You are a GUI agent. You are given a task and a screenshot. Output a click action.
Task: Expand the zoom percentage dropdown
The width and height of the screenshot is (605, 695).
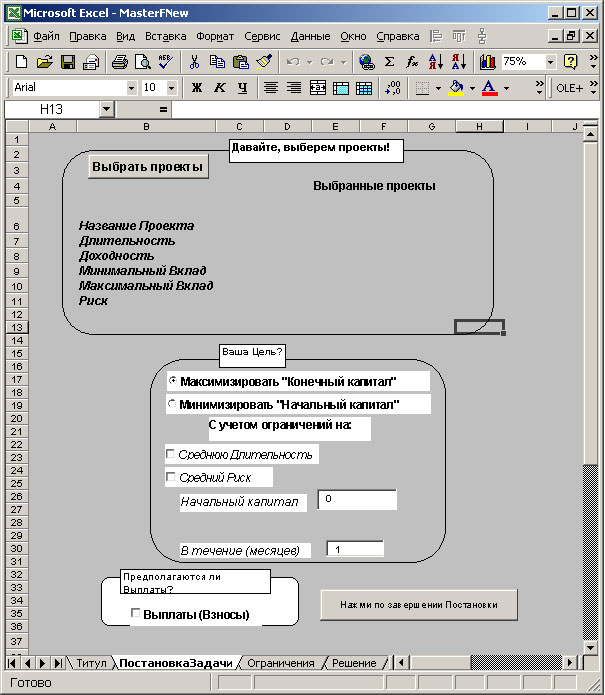tap(550, 62)
